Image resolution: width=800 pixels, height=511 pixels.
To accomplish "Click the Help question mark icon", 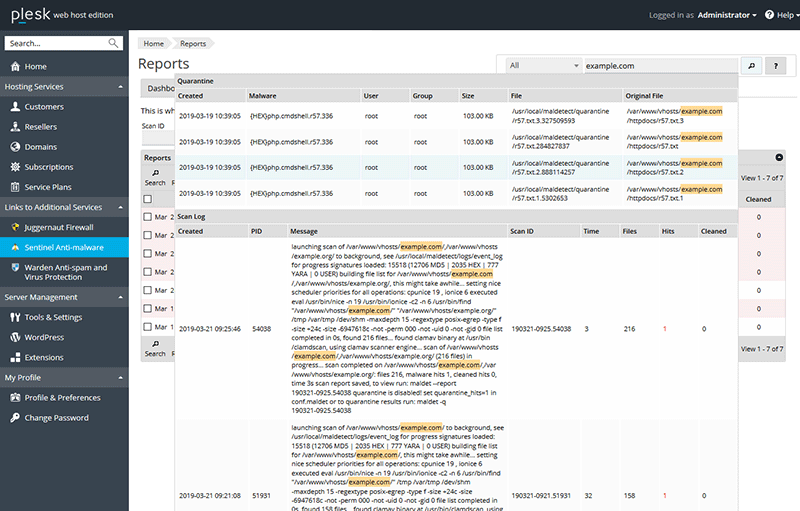I will [769, 15].
